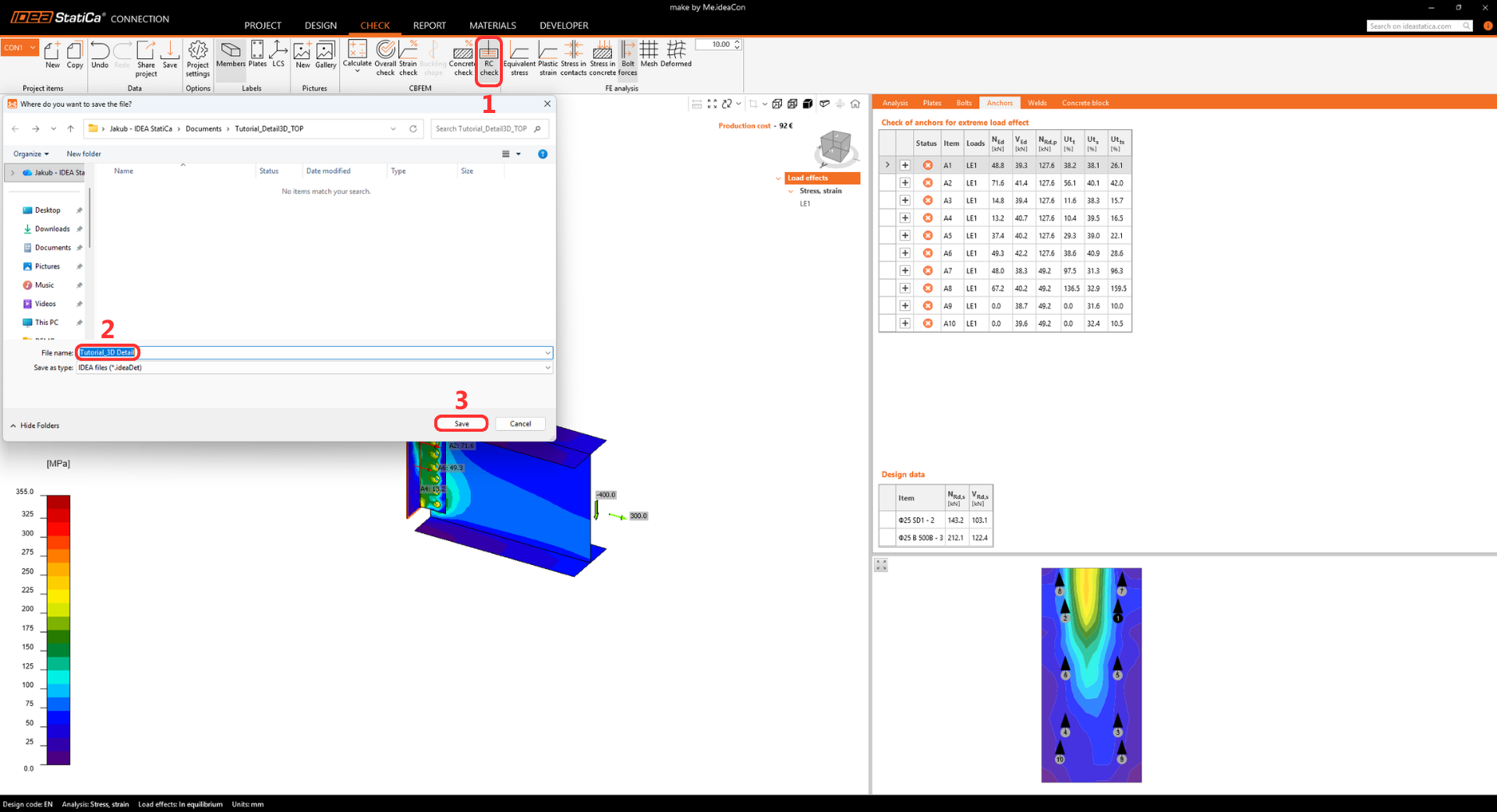The image size is (1497, 812).
Task: Expand the Jakub - IDEA StatiCa tree node
Action: (12, 173)
